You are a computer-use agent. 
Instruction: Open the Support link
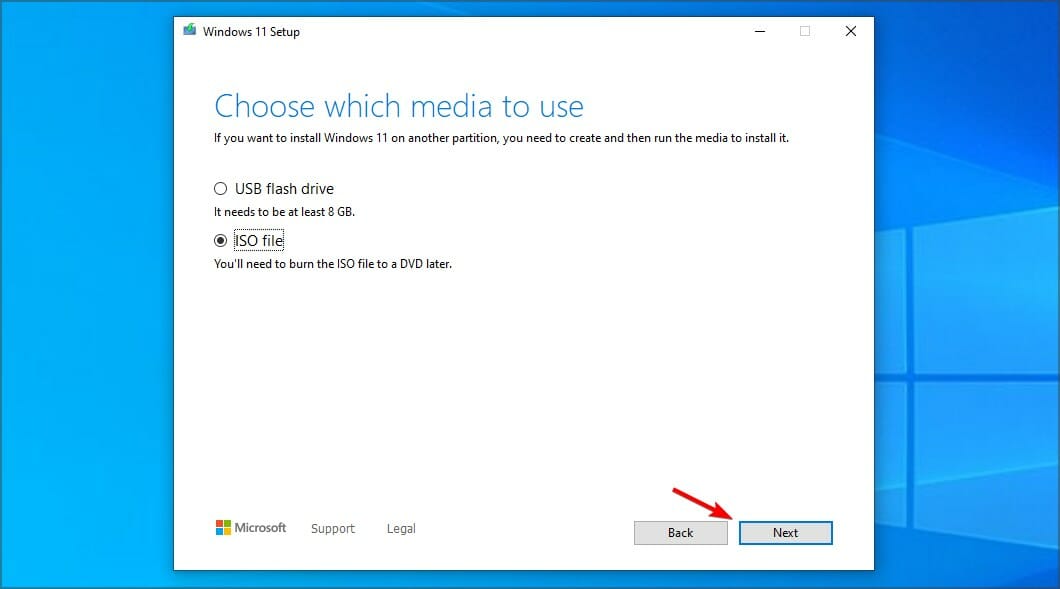click(x=333, y=528)
